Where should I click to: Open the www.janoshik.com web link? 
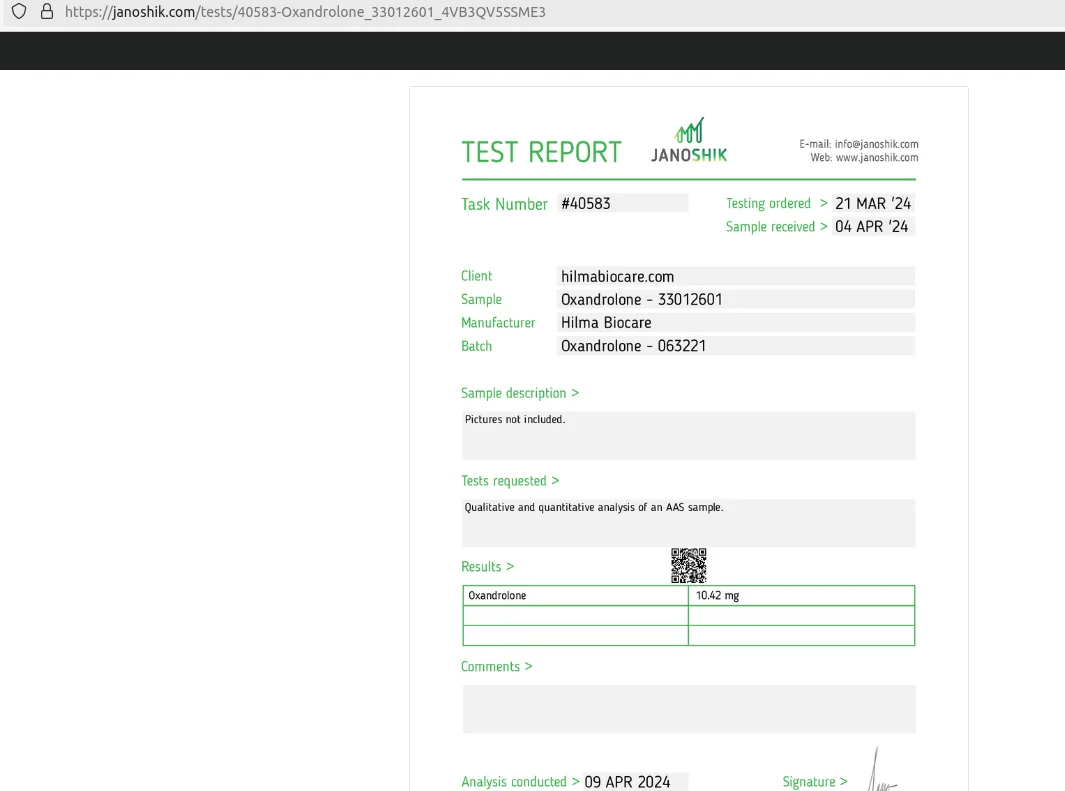point(876,158)
